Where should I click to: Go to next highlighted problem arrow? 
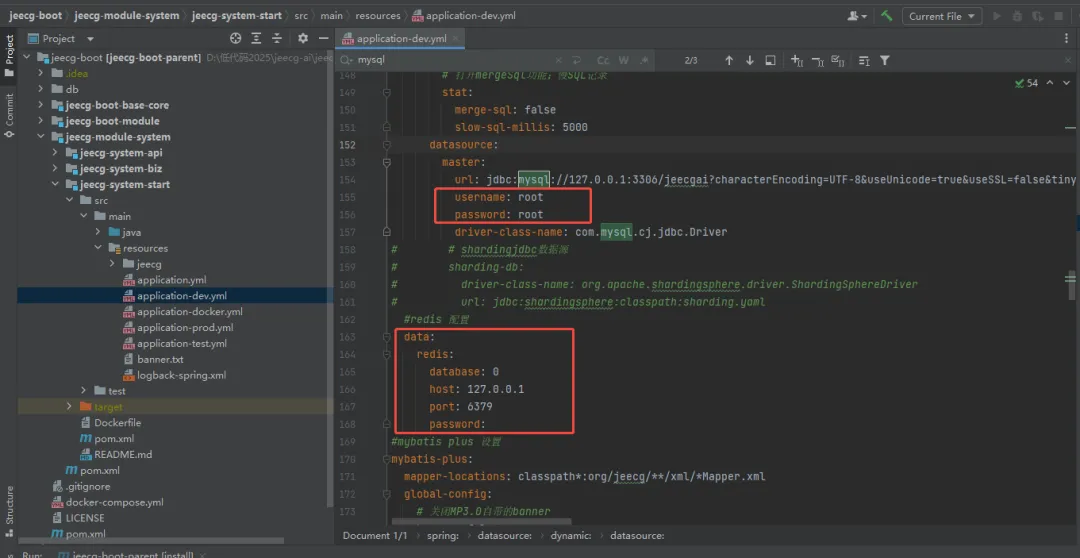[x=1066, y=83]
